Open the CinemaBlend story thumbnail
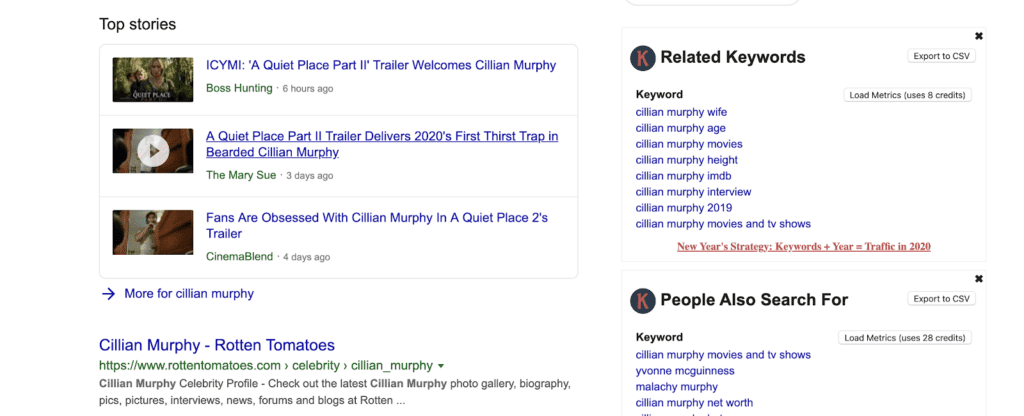Screen dimensions: 1024x416 coord(153,232)
